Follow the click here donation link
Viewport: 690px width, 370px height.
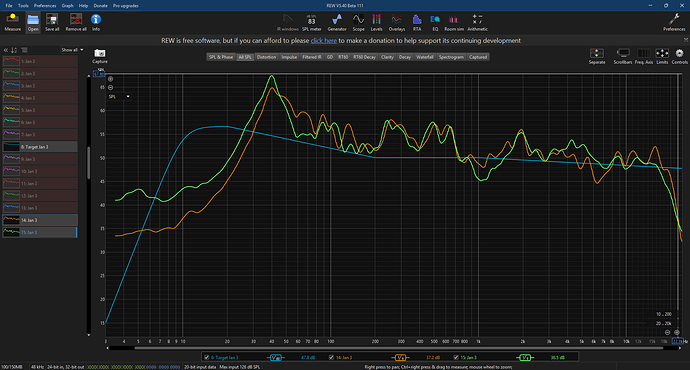[324, 40]
